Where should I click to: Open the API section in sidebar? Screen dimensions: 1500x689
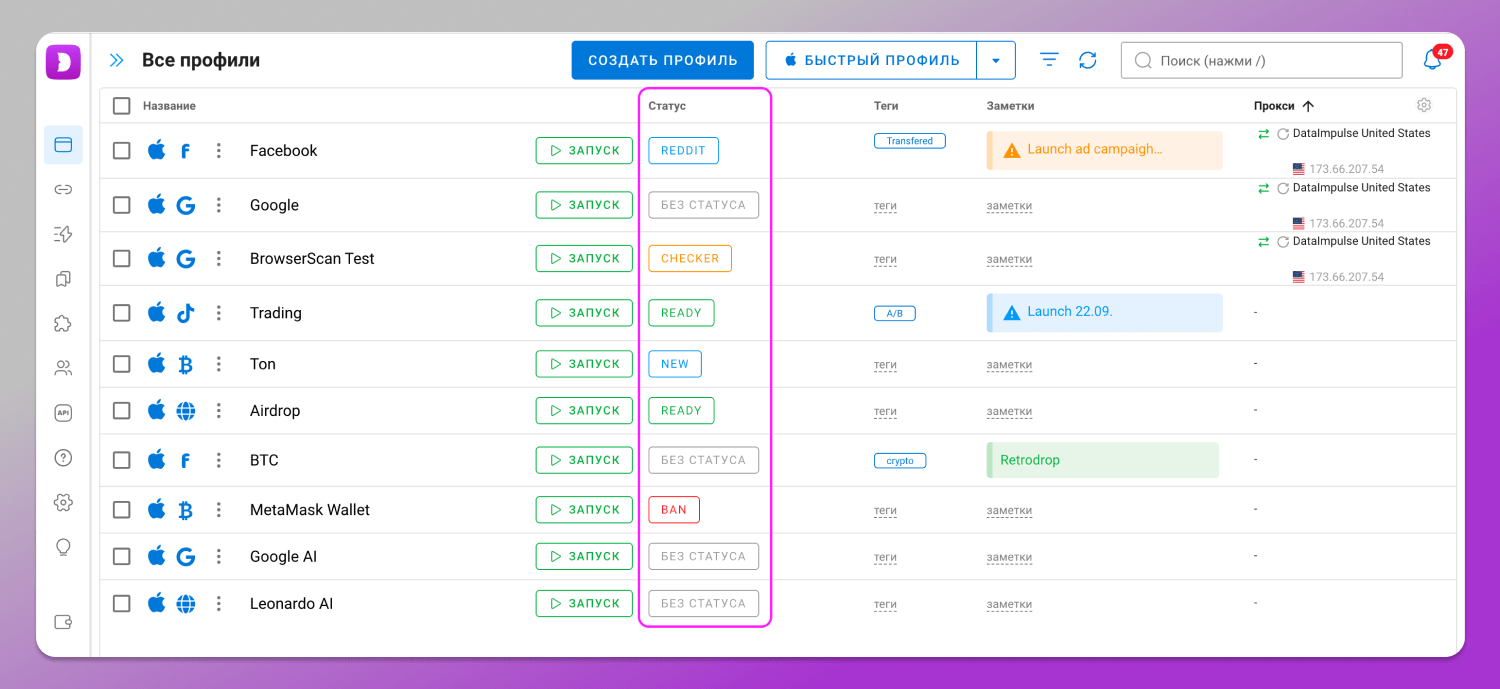point(63,413)
